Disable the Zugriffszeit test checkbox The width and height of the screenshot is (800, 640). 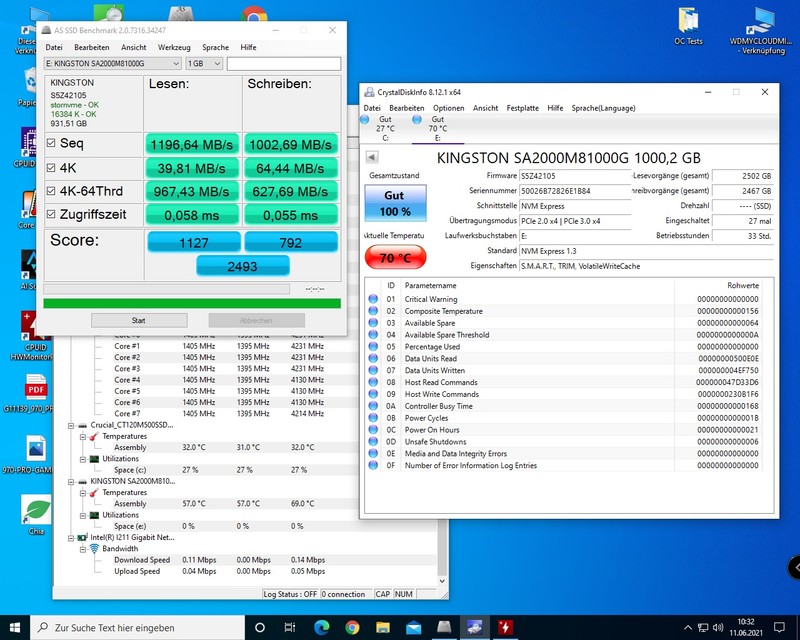(x=52, y=213)
